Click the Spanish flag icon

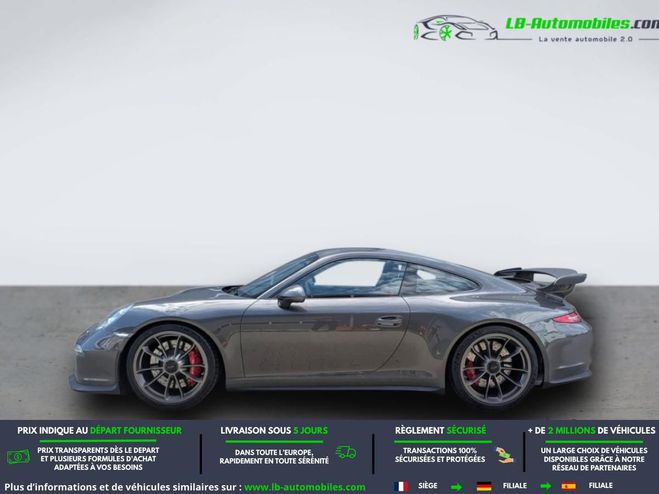click(x=569, y=486)
